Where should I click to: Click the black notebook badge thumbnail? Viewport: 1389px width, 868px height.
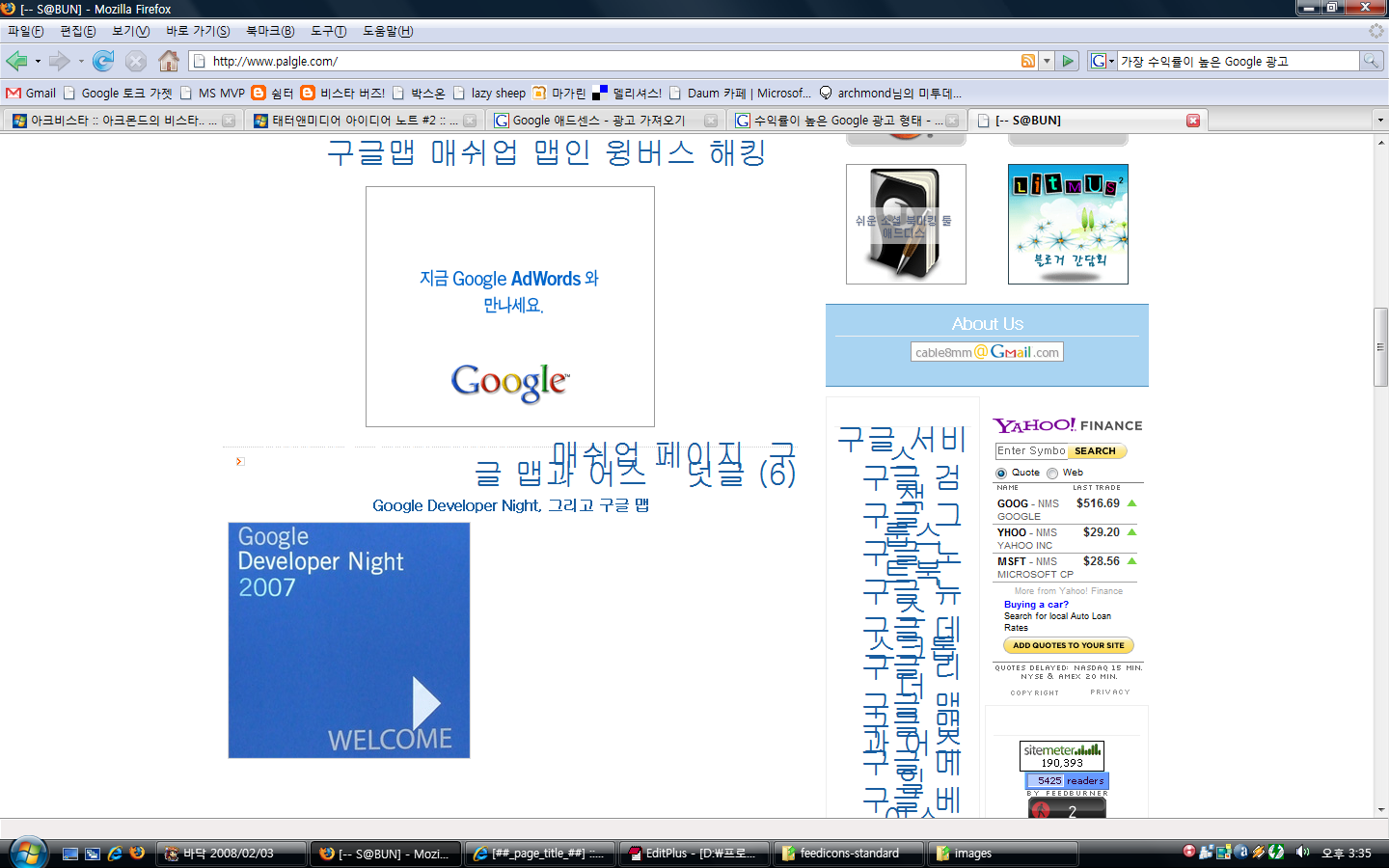pos(906,224)
